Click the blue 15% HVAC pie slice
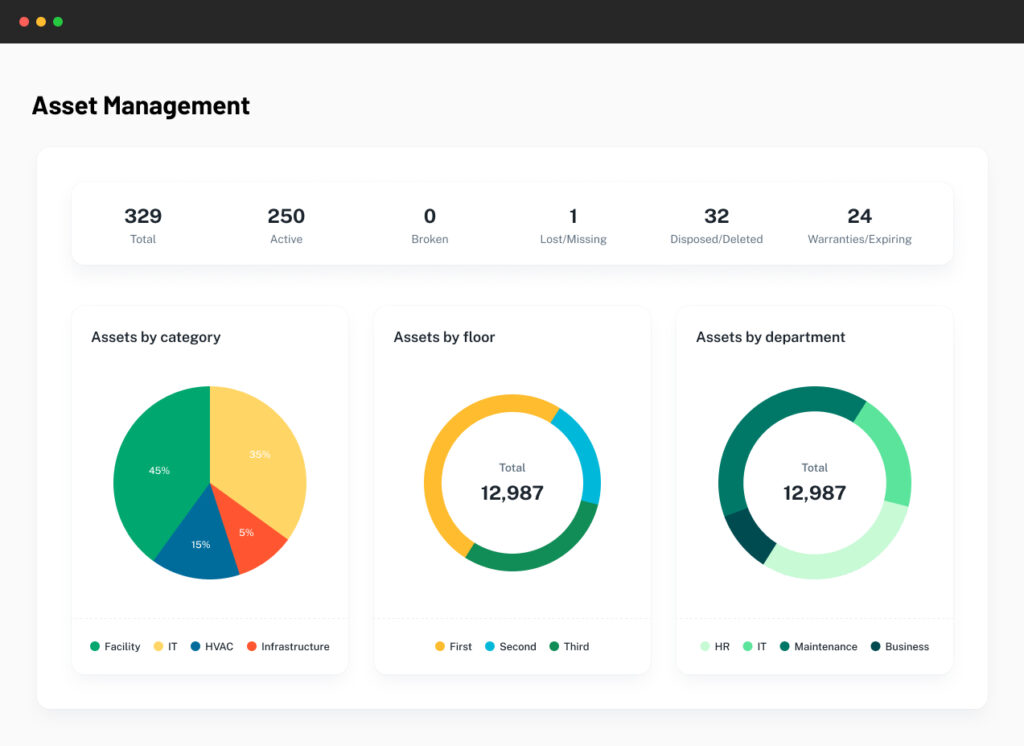 (x=200, y=545)
